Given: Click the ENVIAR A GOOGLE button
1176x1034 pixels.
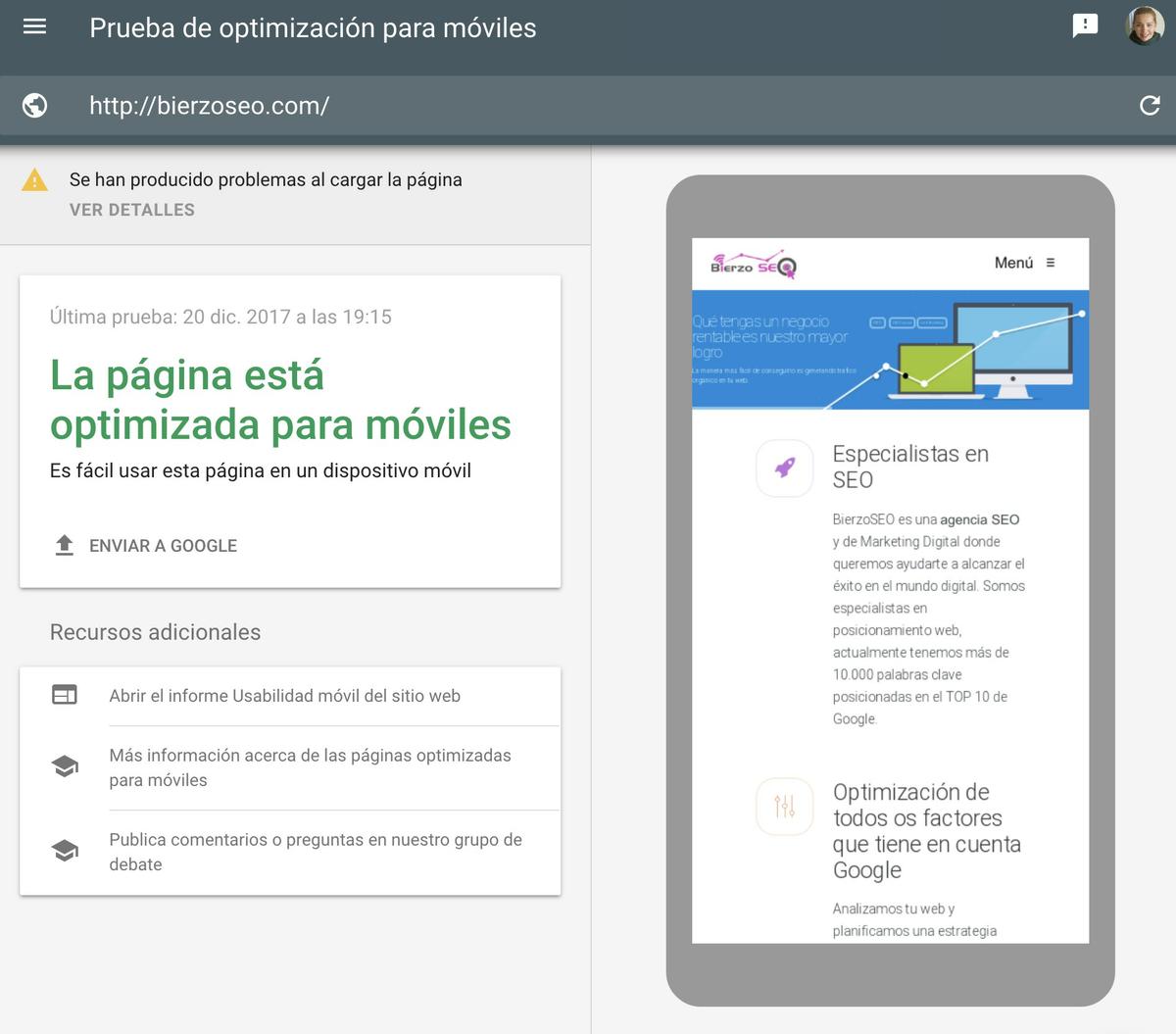Looking at the screenshot, I should point(163,545).
